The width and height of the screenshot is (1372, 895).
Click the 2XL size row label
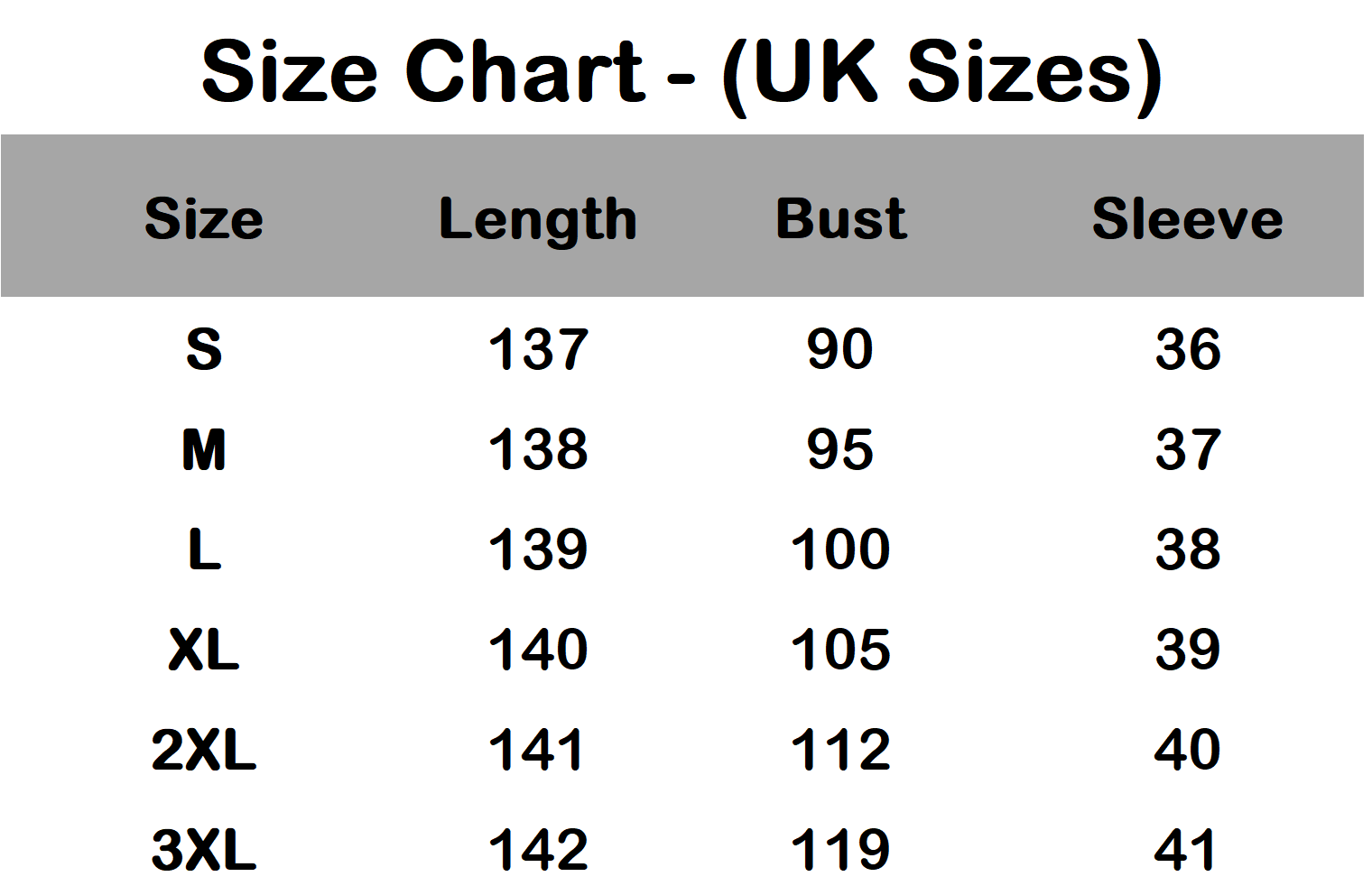(x=204, y=750)
